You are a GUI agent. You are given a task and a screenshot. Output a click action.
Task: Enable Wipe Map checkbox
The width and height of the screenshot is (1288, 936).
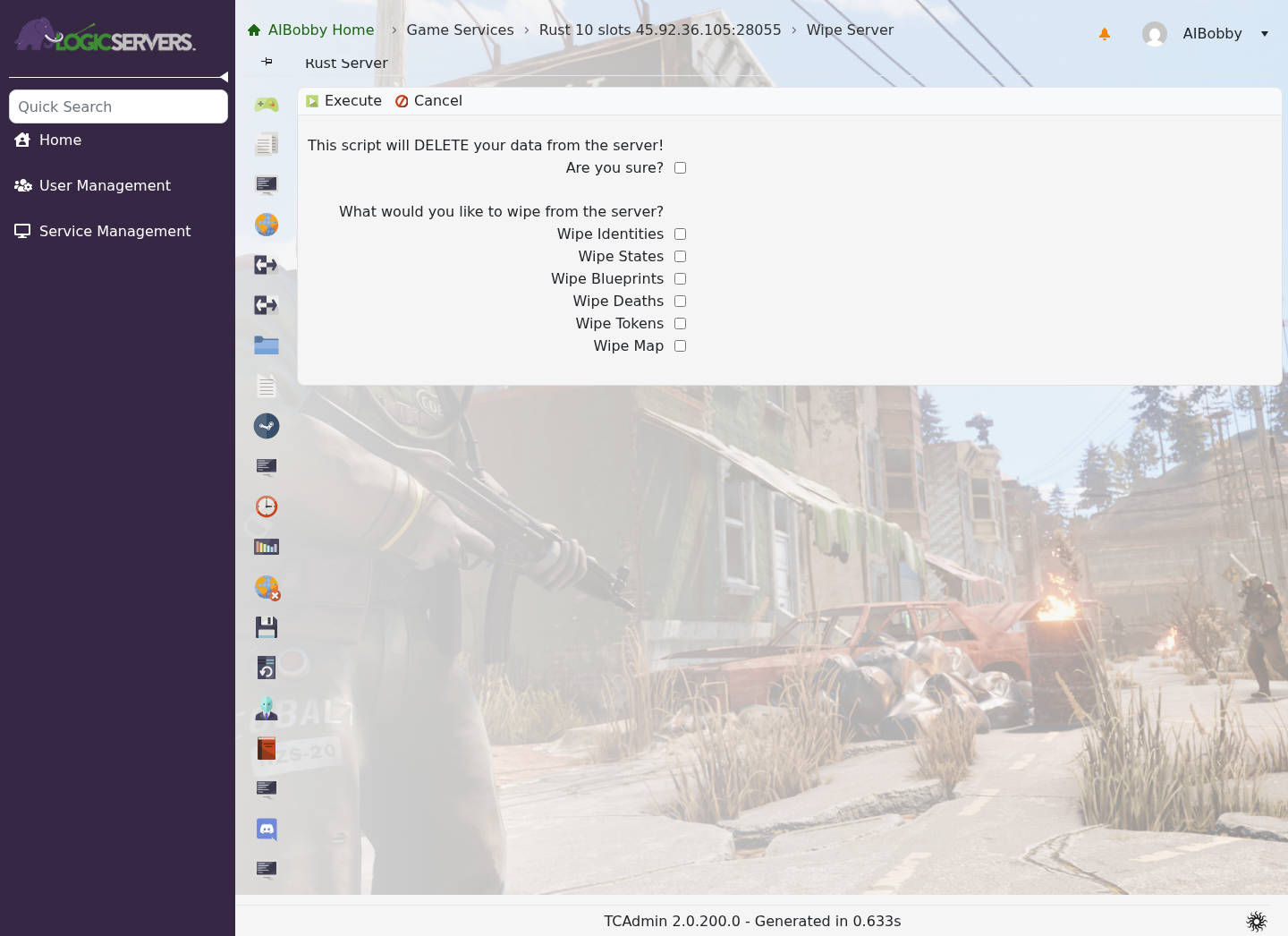click(x=680, y=345)
